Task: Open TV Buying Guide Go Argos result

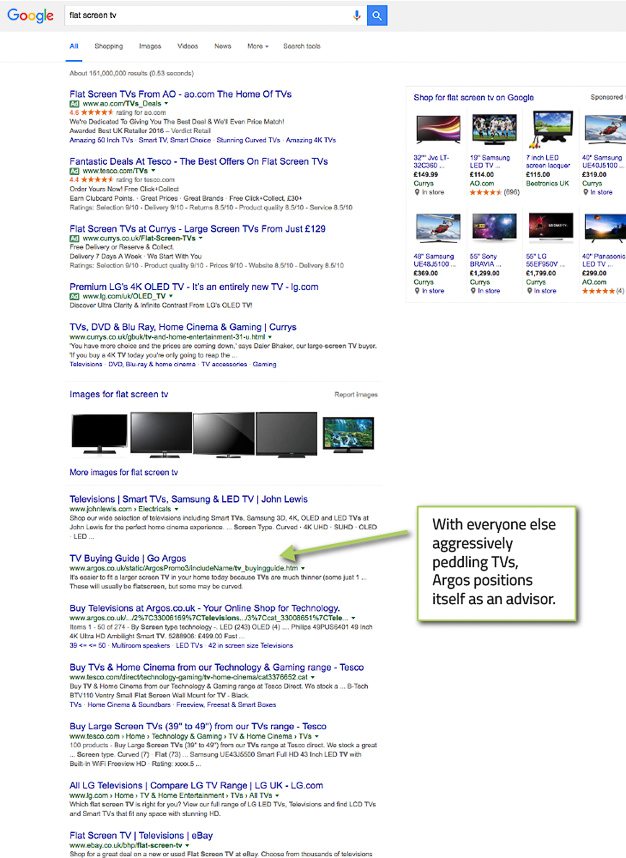Action: [x=127, y=558]
